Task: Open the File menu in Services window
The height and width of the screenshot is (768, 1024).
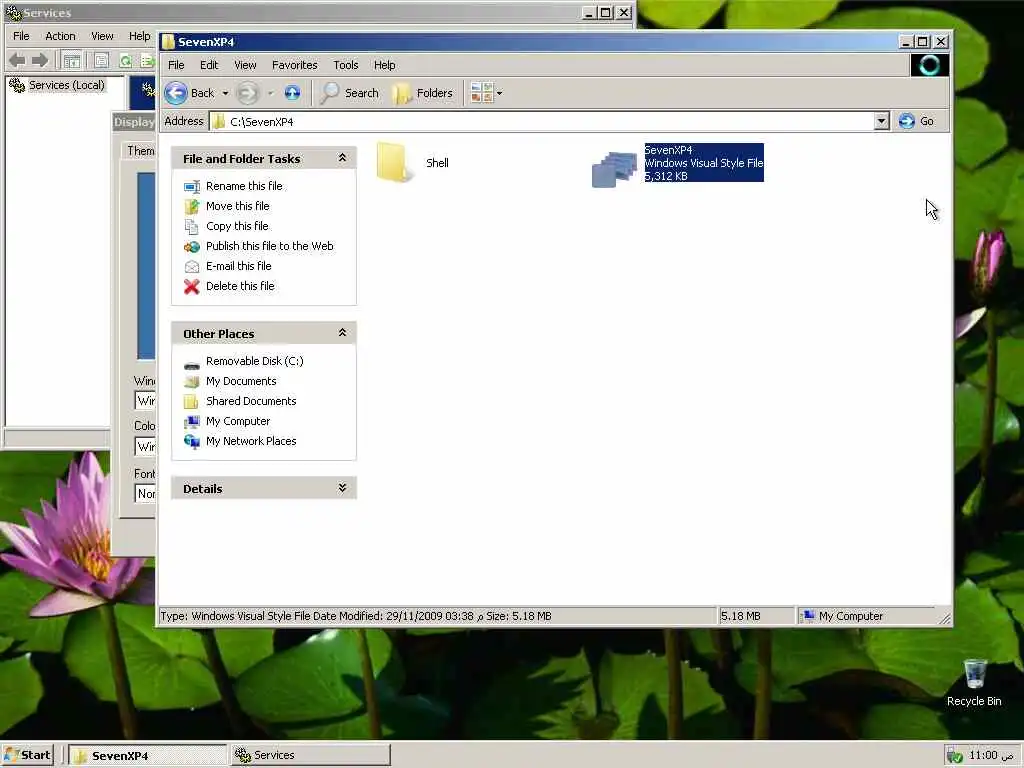Action: [x=21, y=36]
